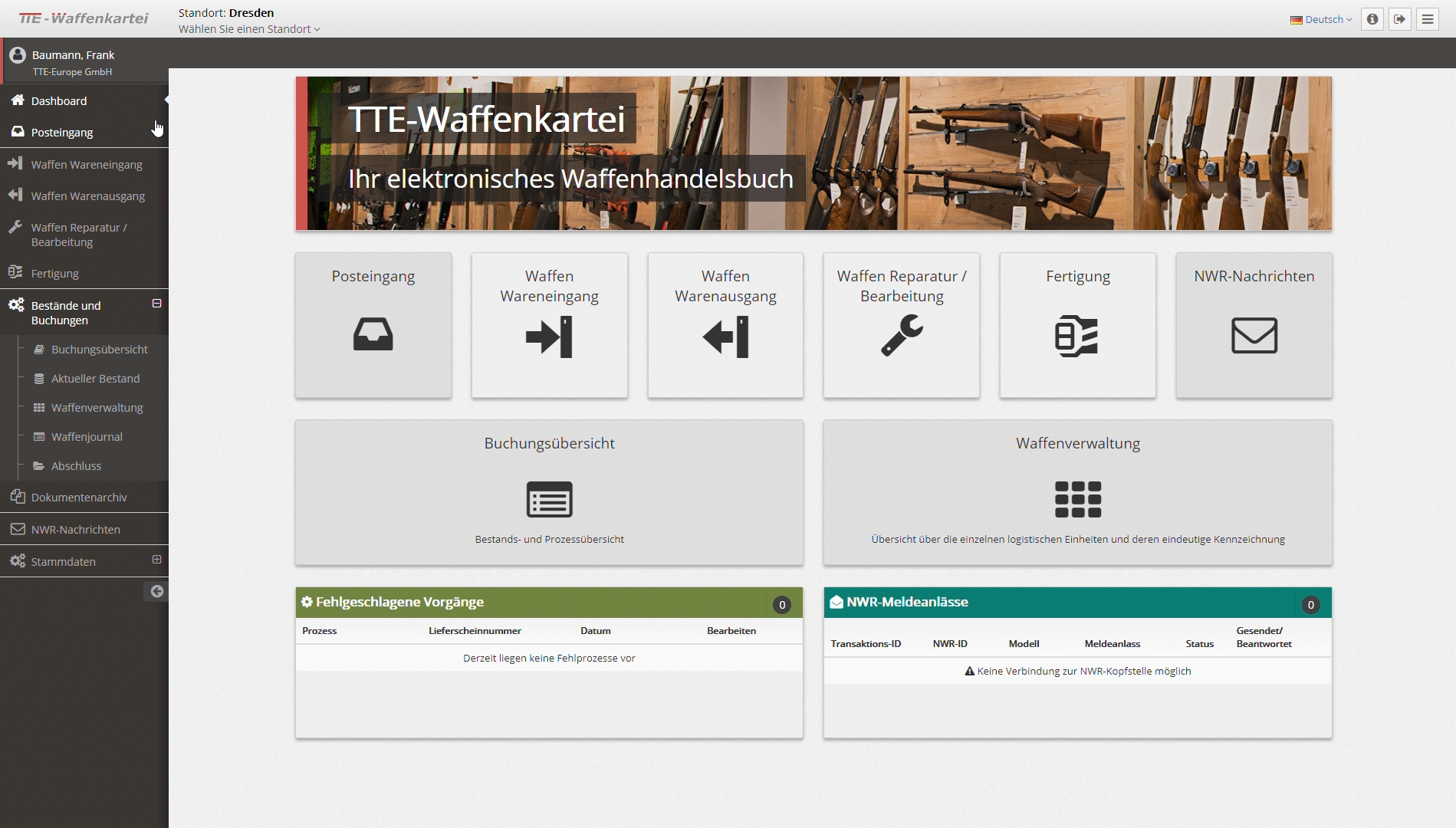This screenshot has height=828, width=1456.
Task: Click the sidebar Waffen Wareneingang icon
Action: [15, 163]
